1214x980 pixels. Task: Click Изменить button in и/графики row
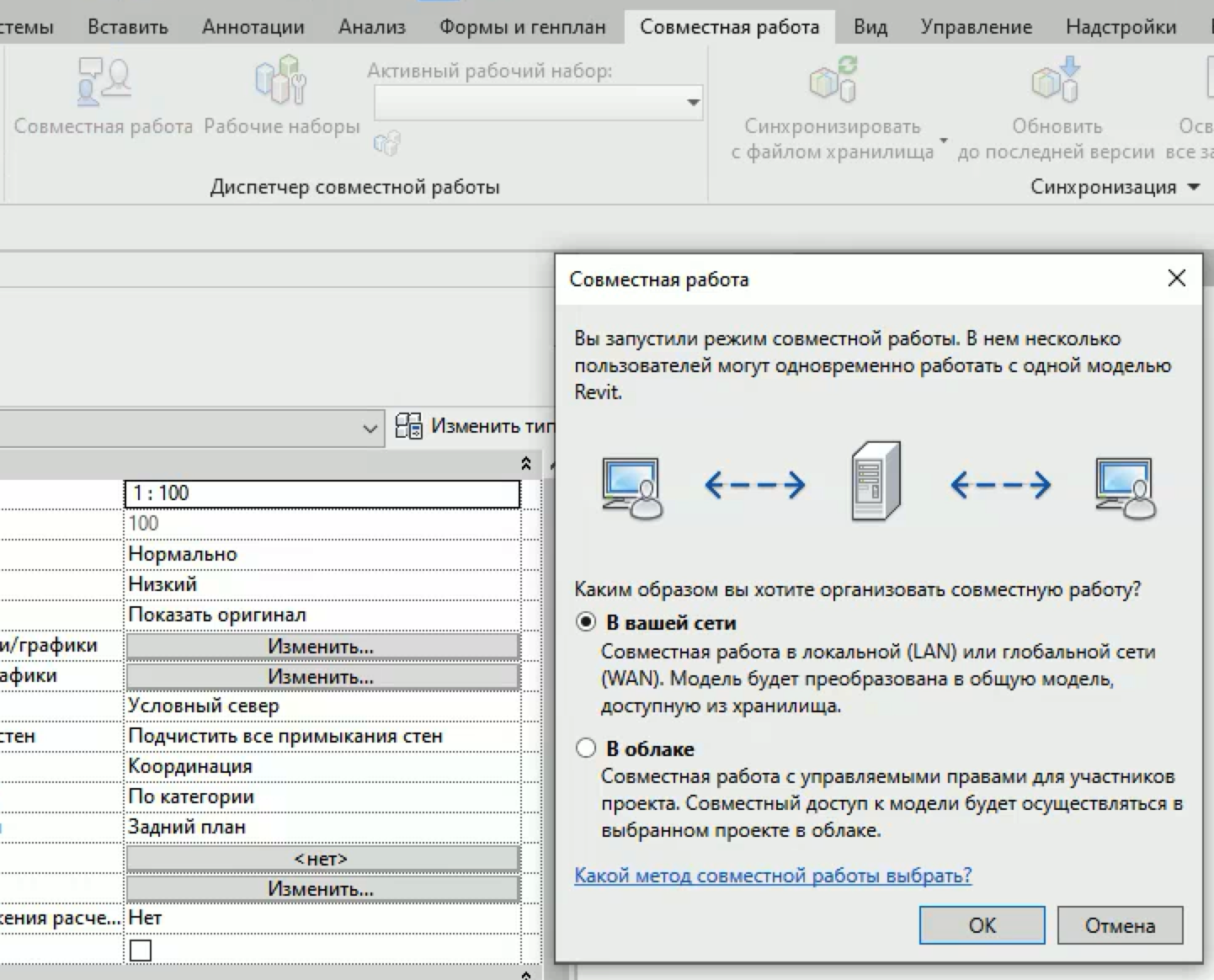coord(322,647)
